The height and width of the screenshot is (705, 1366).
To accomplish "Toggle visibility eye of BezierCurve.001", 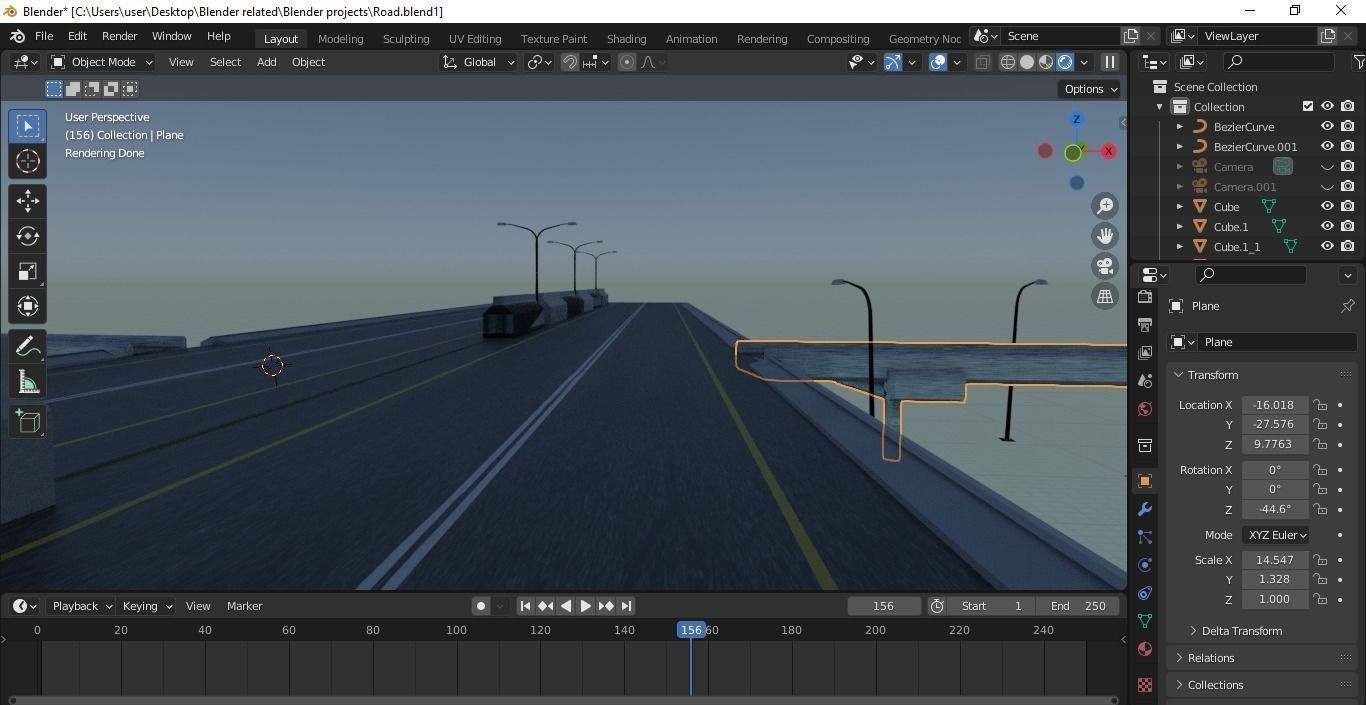I will coord(1327,147).
